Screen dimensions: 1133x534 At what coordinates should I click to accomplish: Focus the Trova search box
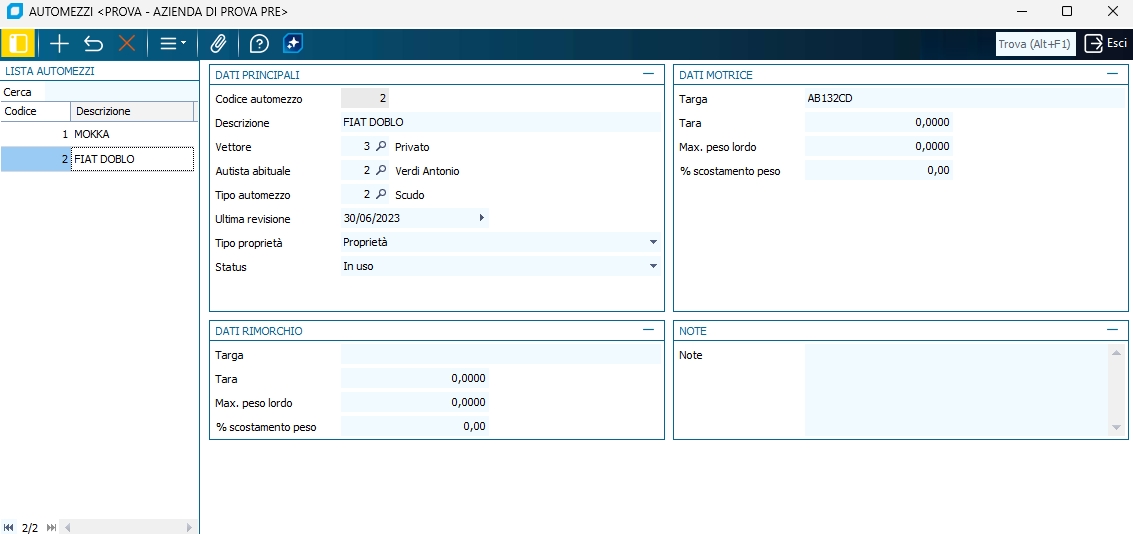[1035, 44]
